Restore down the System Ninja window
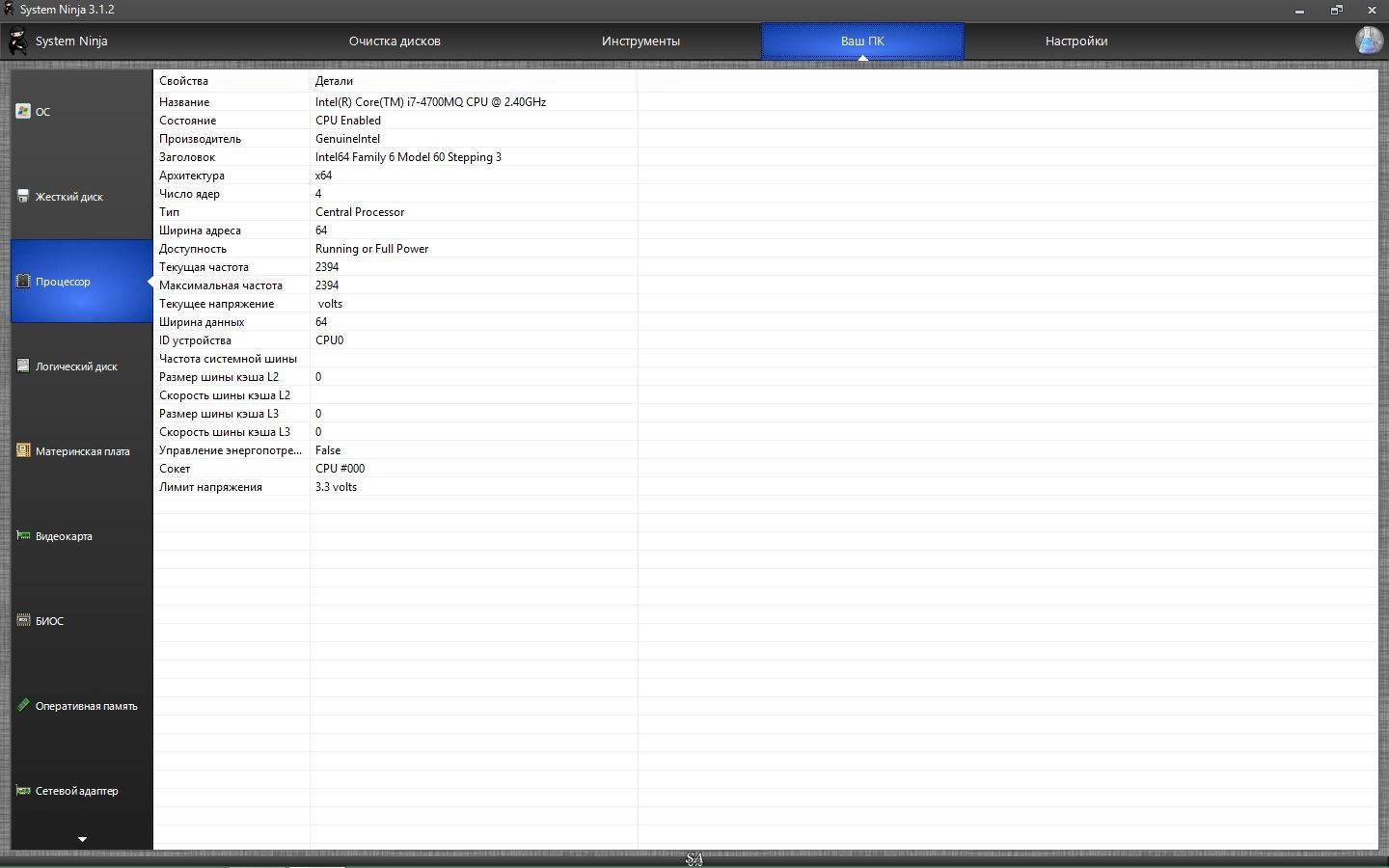The height and width of the screenshot is (868, 1389). 1336,10
